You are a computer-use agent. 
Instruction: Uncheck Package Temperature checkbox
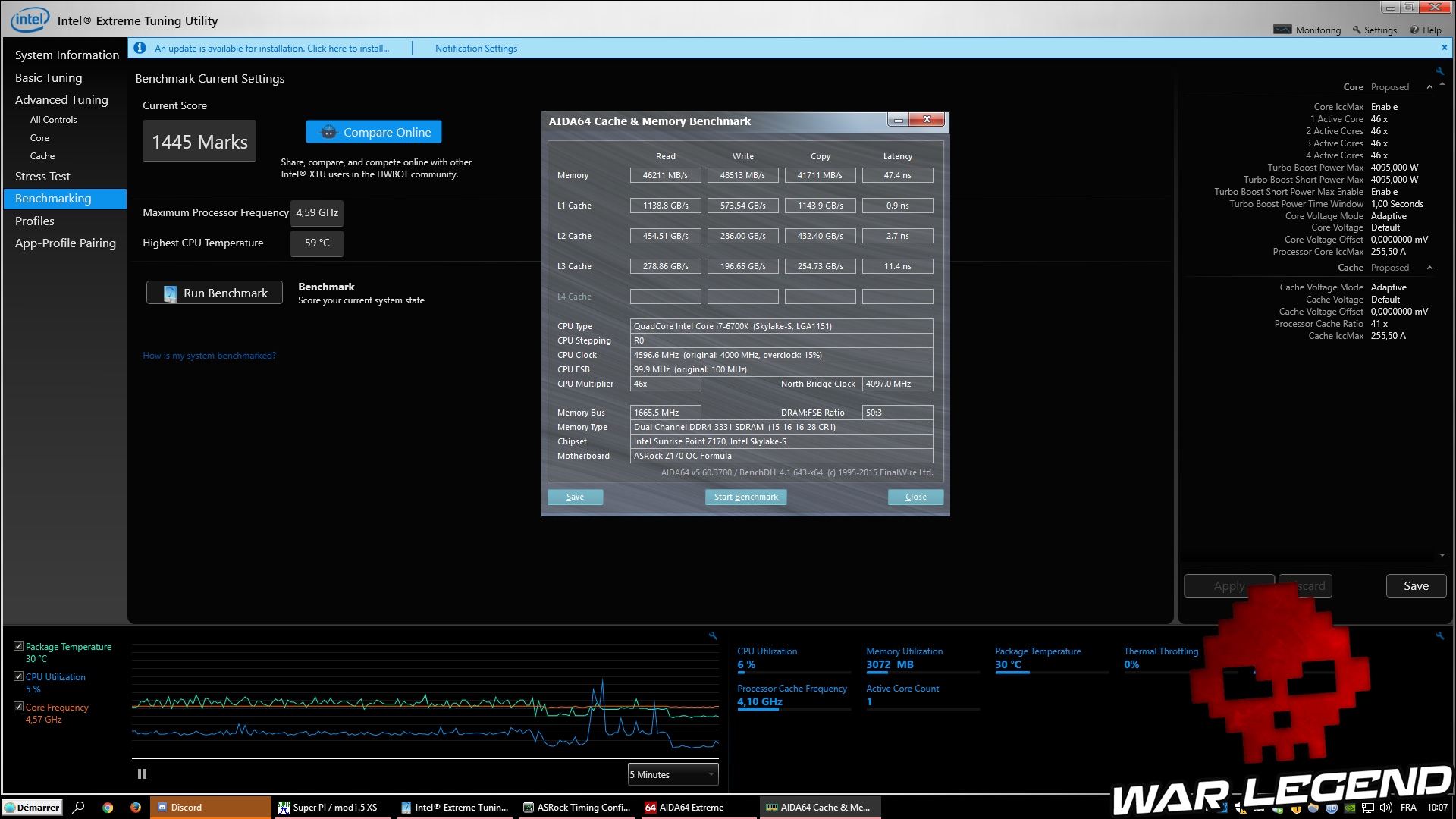tap(18, 646)
